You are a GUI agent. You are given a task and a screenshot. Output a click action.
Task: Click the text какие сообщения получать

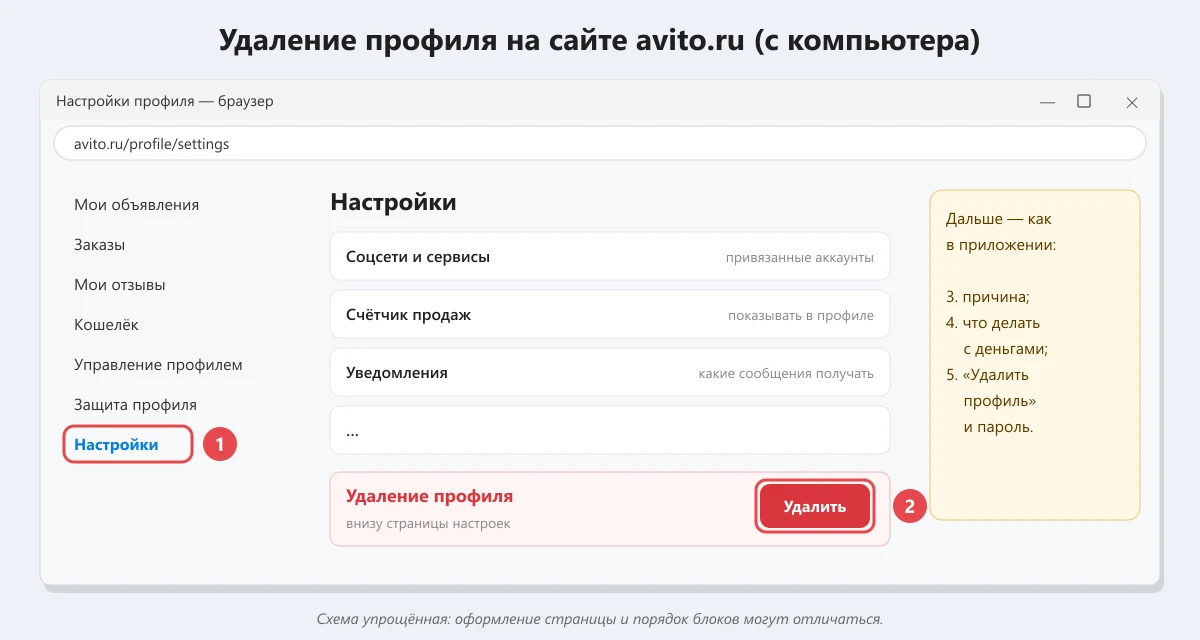(x=786, y=374)
